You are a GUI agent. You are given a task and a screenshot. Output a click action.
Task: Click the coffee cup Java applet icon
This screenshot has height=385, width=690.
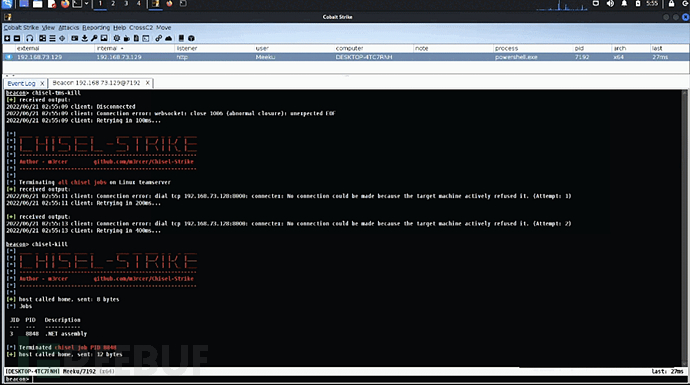[x=127, y=38]
